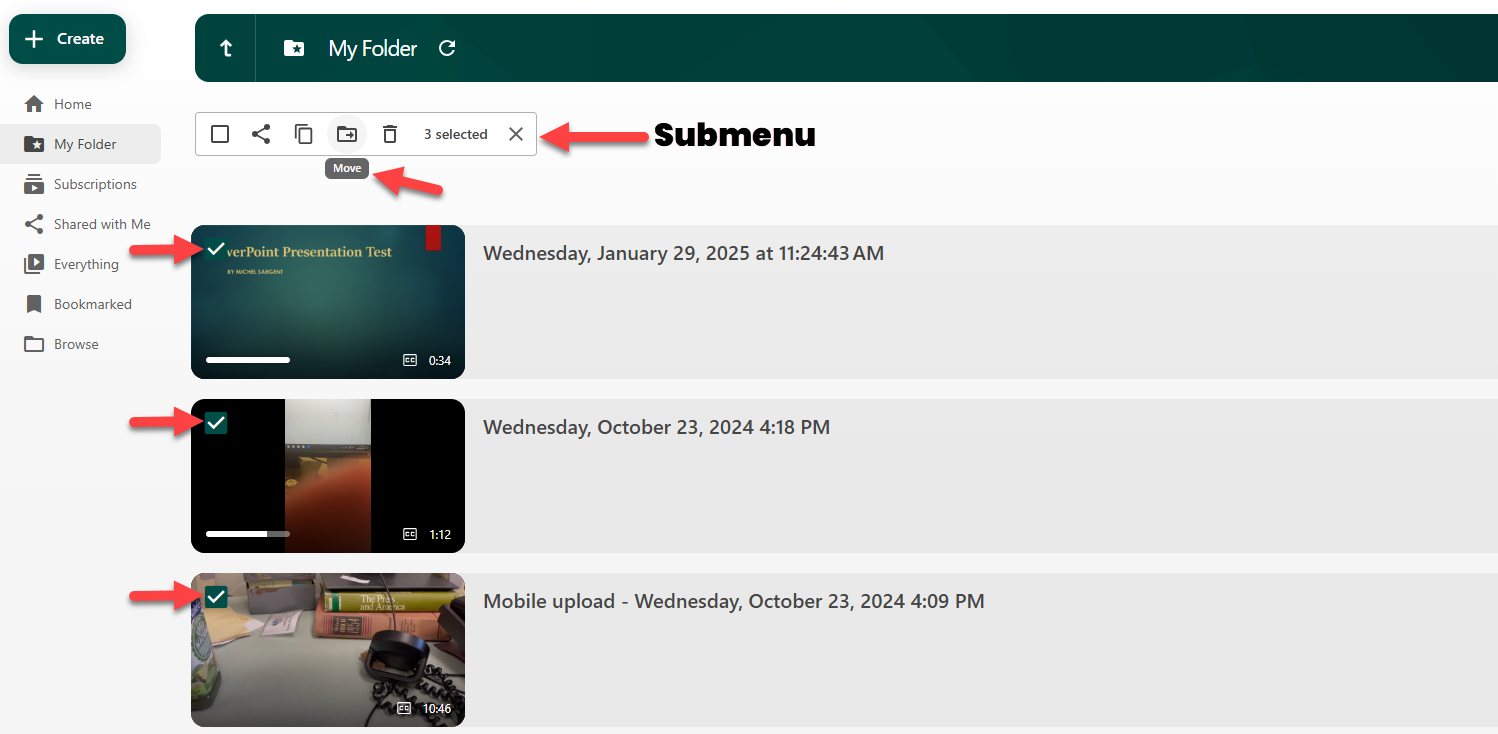Uncheck the PowerPoint Presentation Test video
The height and width of the screenshot is (734, 1498).
pyautogui.click(x=216, y=249)
